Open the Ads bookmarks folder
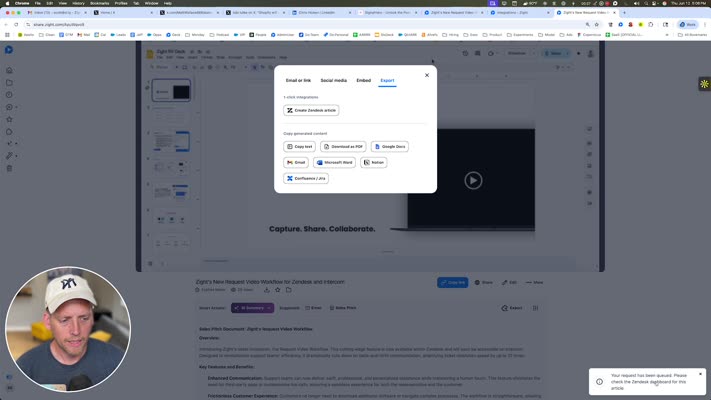Image resolution: width=711 pixels, height=400 pixels. [x=568, y=34]
